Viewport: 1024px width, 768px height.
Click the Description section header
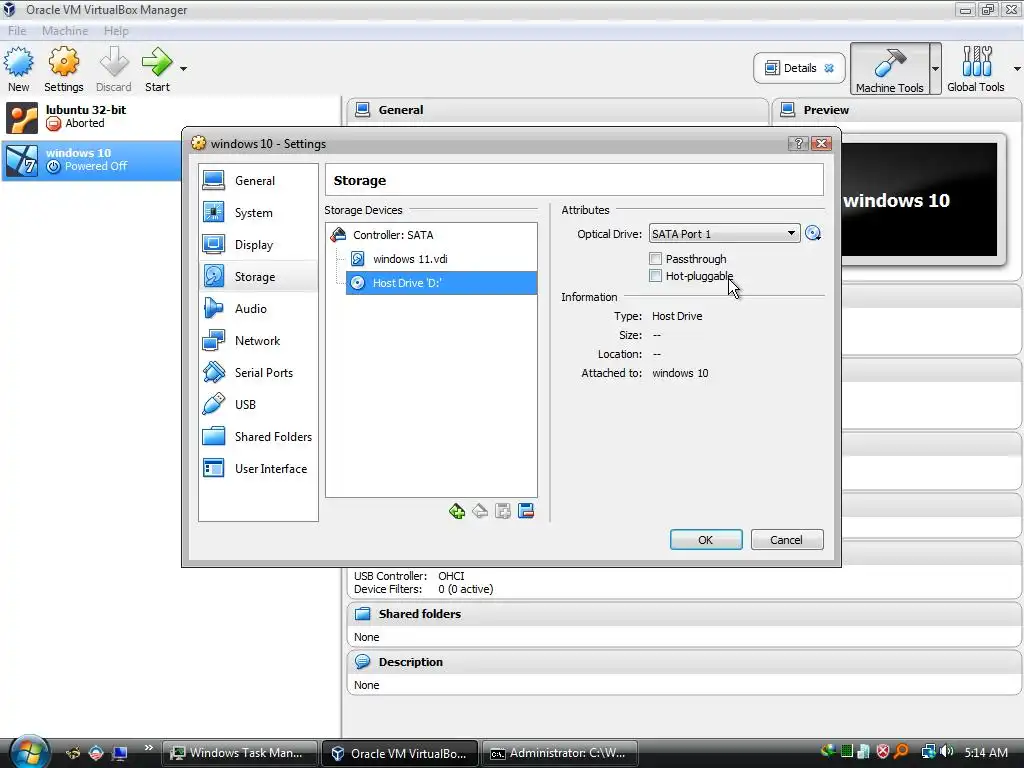(684, 662)
